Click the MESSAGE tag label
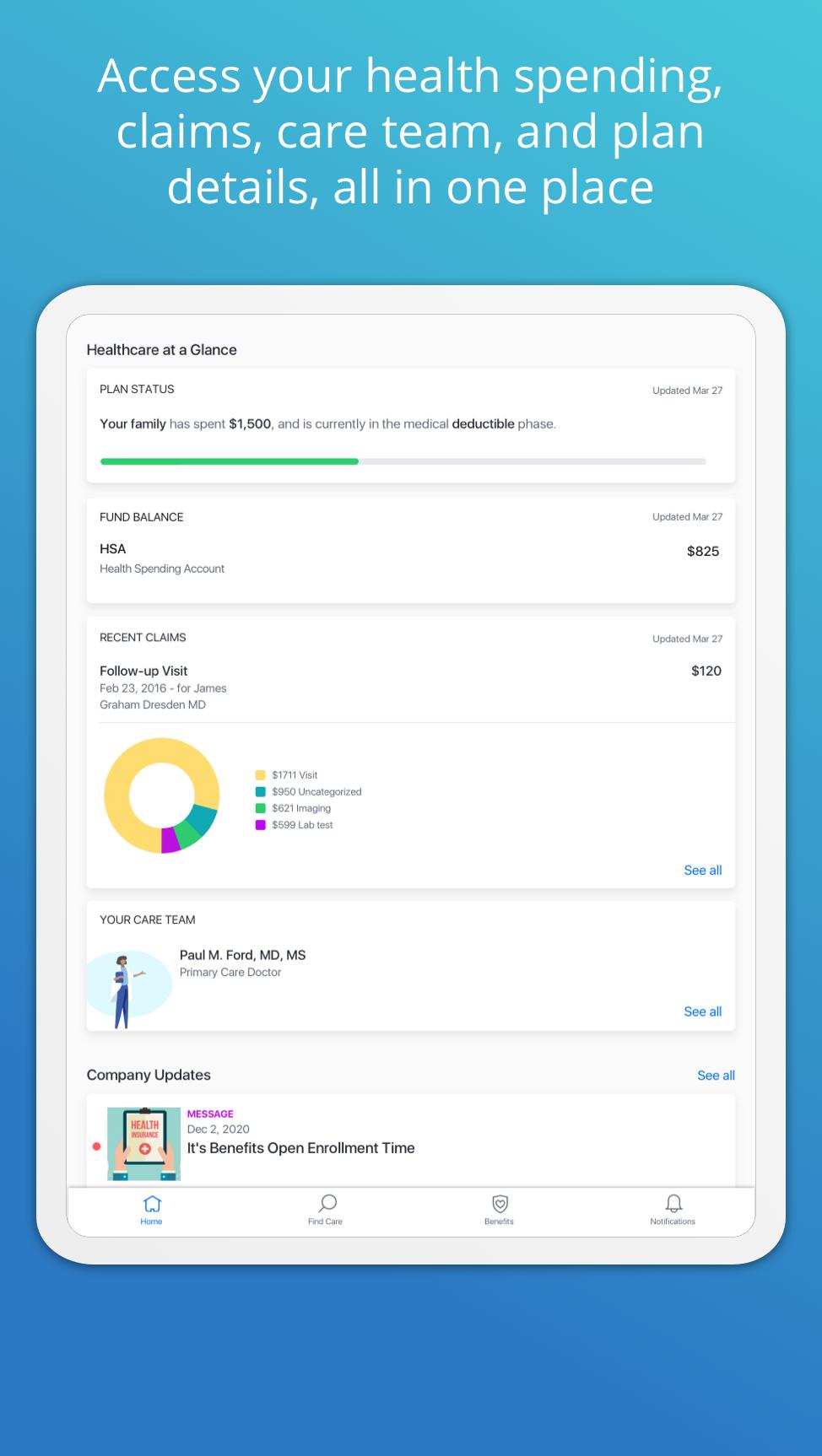822x1456 pixels. coord(210,1114)
